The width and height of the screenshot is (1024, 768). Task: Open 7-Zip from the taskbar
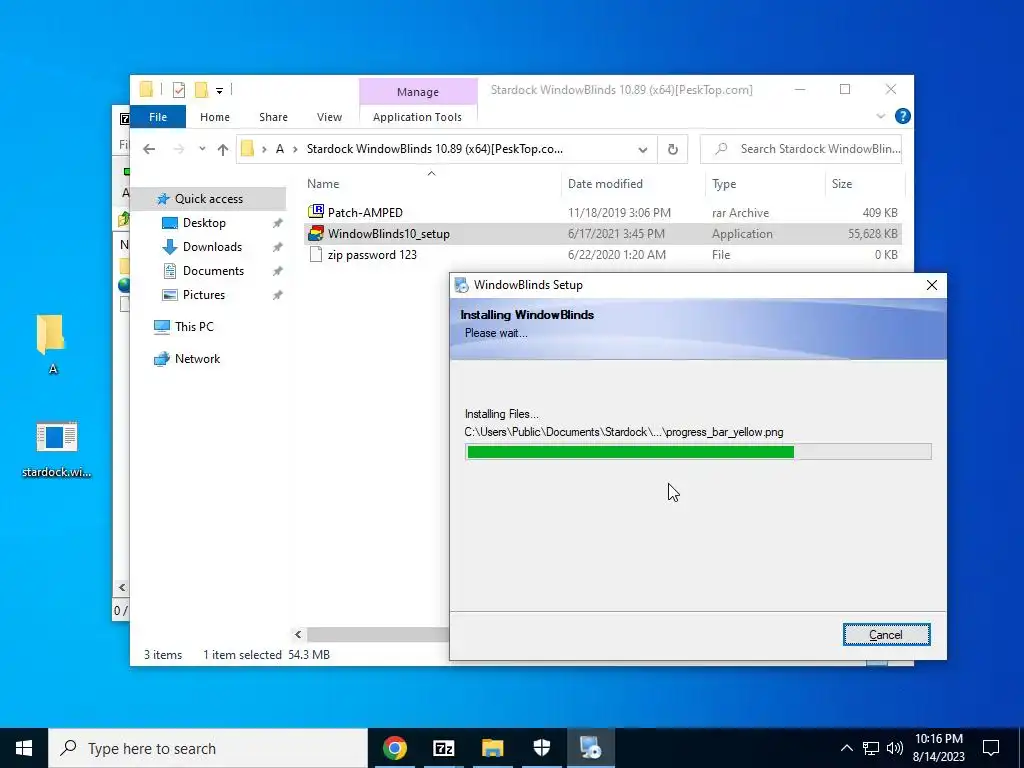pos(443,748)
